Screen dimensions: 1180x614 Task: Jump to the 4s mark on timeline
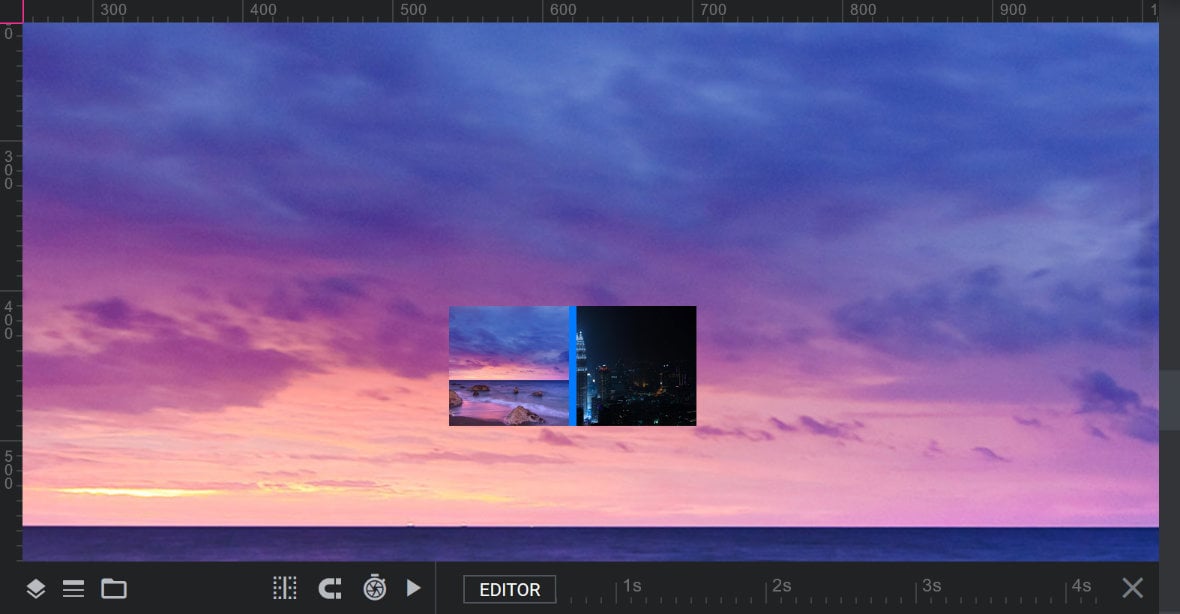pyautogui.click(x=1081, y=585)
